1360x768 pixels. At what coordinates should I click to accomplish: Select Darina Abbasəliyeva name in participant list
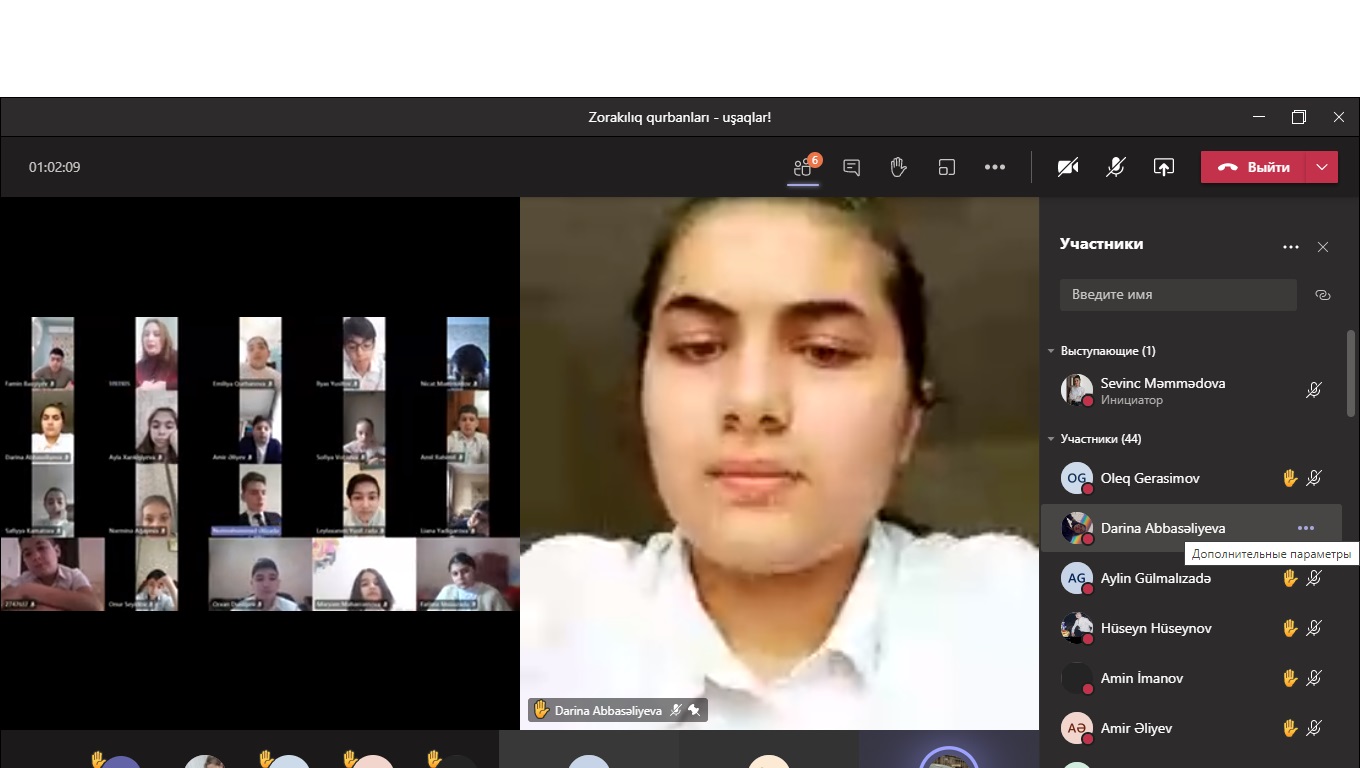[1163, 528]
